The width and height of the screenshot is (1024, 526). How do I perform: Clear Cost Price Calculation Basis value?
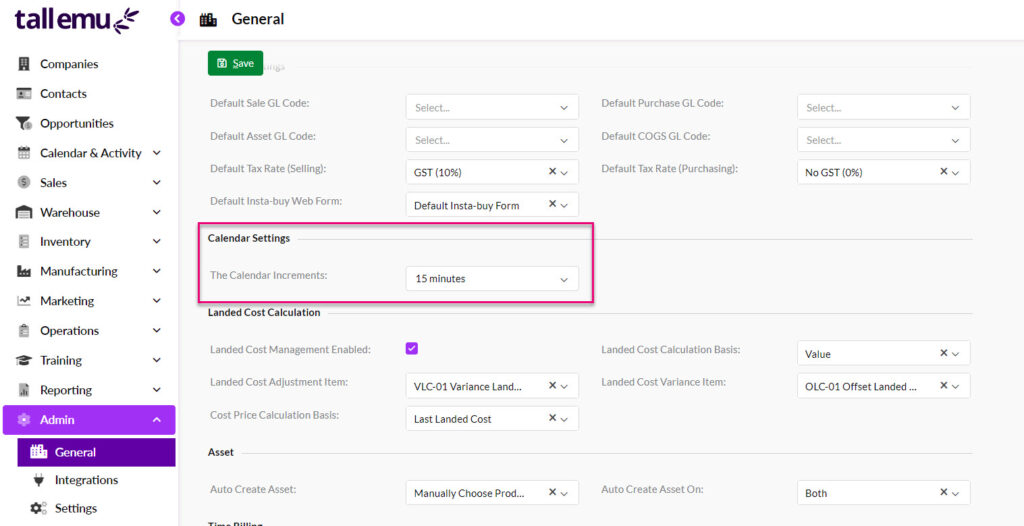point(552,418)
